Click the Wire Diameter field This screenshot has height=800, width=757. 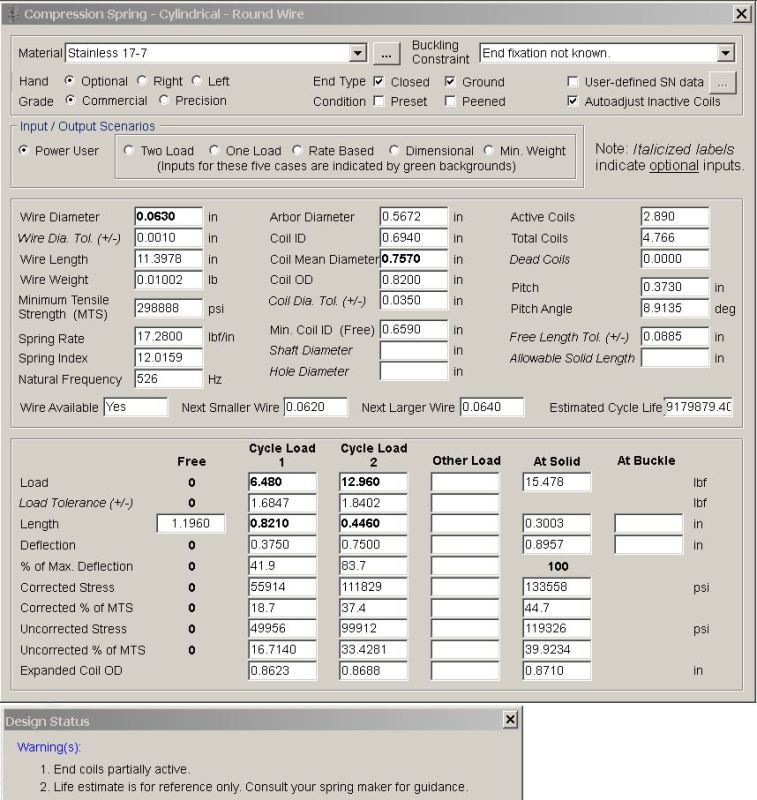[x=168, y=216]
